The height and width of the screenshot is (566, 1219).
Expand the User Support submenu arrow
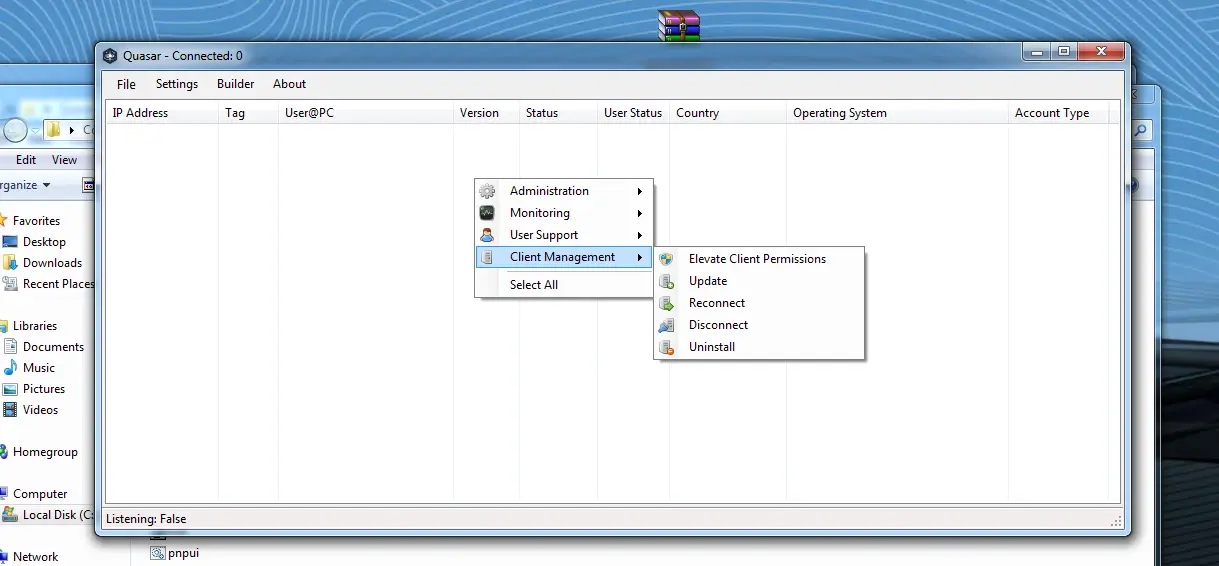point(640,235)
